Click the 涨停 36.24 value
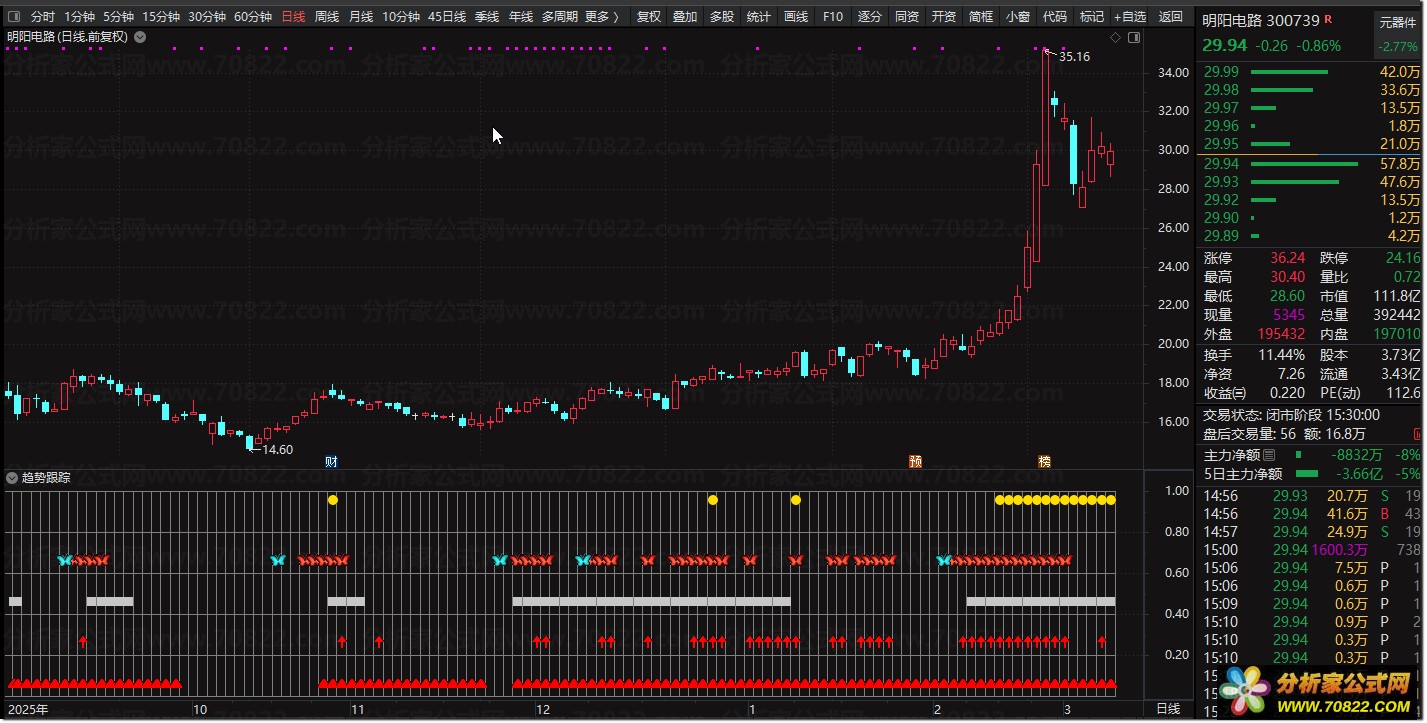Screen dimensions: 1427x723 tap(1288, 258)
